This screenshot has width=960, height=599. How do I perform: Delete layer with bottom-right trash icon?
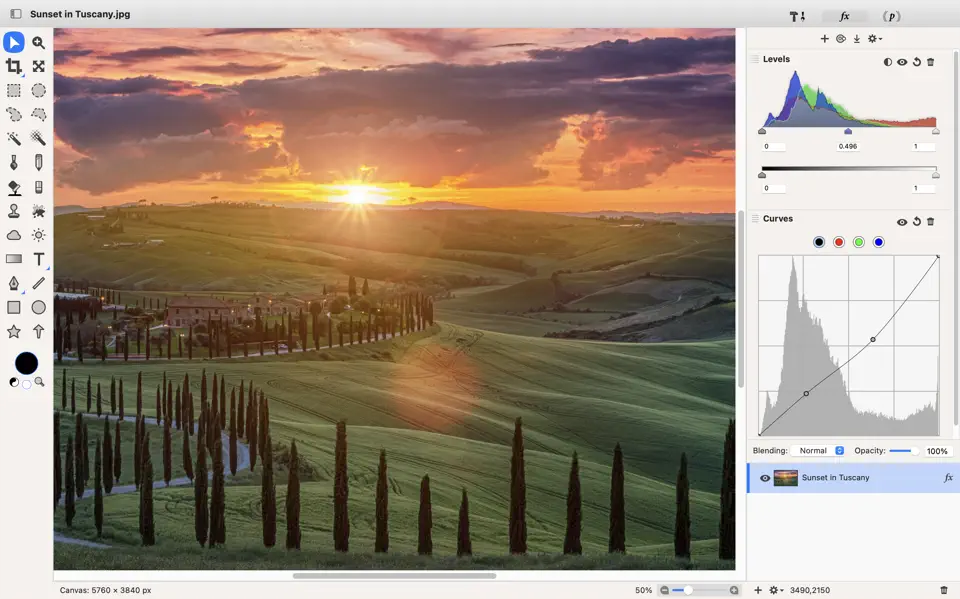click(944, 590)
